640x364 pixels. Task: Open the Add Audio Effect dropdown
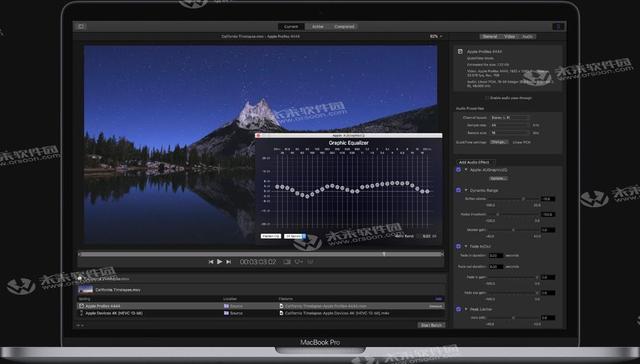(x=476, y=162)
